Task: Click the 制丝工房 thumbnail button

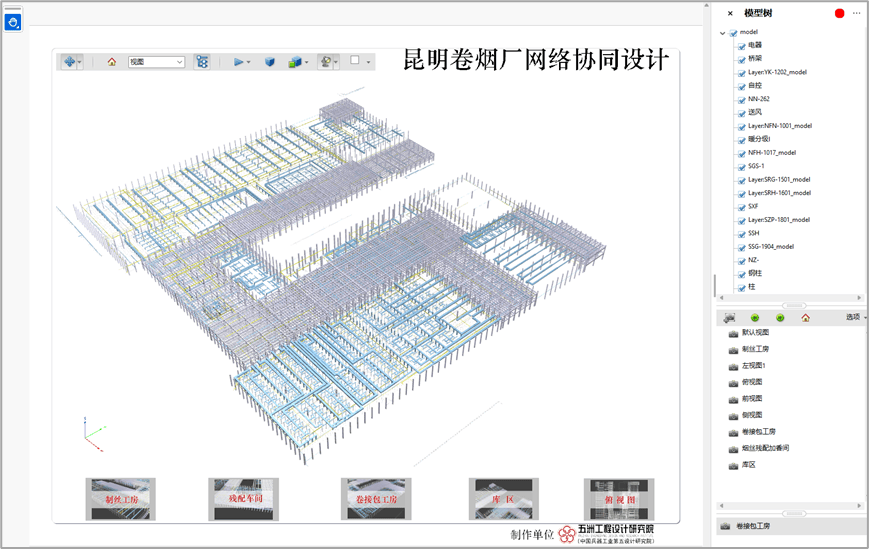Action: (120, 498)
